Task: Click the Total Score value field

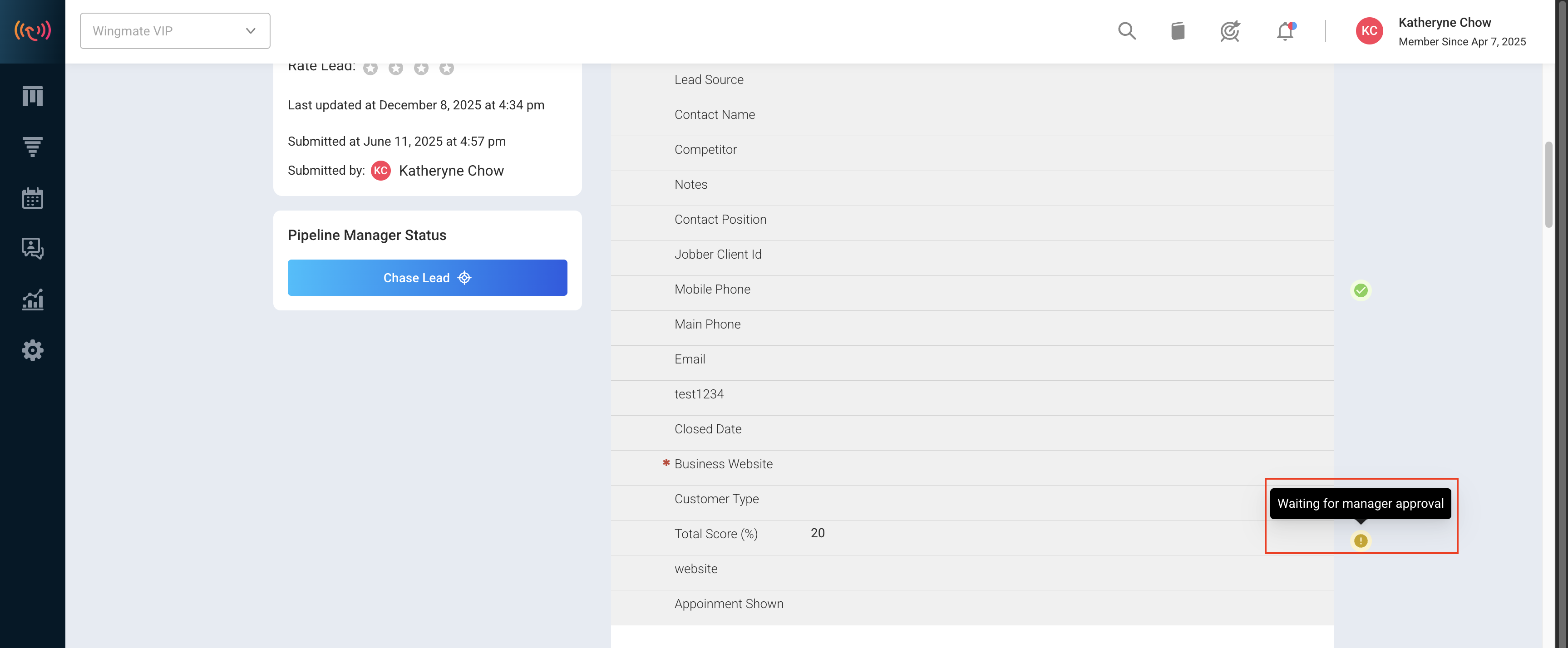Action: coord(818,533)
